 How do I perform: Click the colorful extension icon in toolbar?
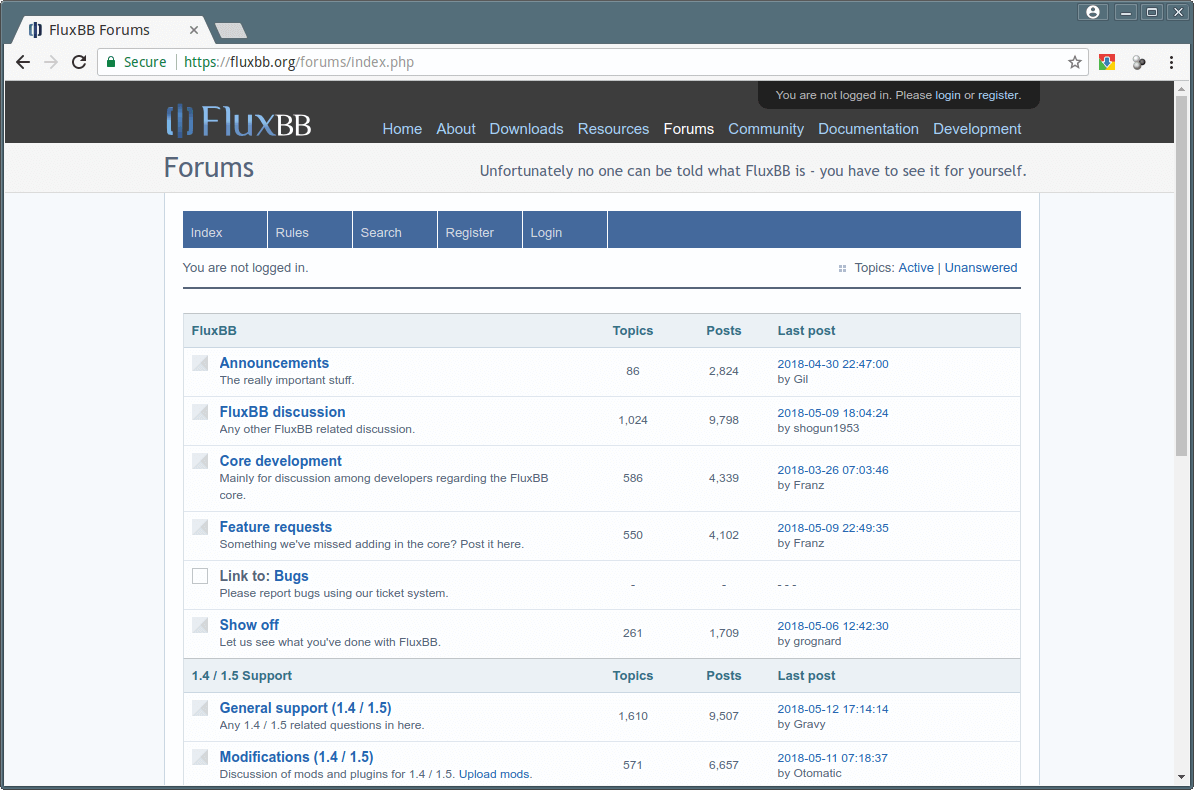1107,62
